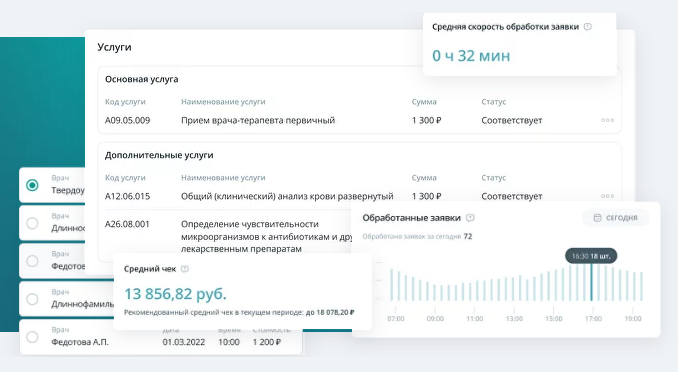678x372 pixels.
Task: Click the 13 856,82 руб. value
Action: click(x=176, y=294)
